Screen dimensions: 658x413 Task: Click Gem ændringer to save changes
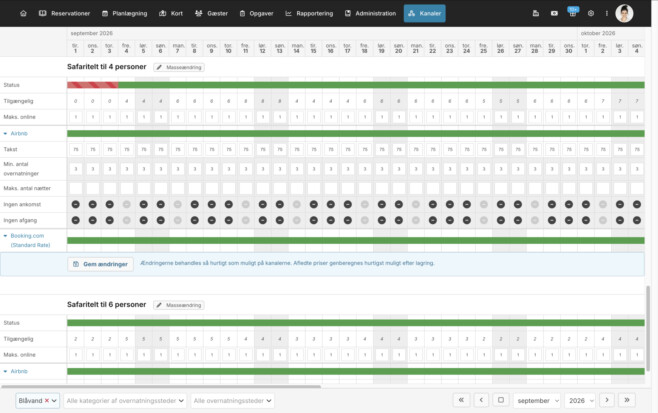coord(100,264)
